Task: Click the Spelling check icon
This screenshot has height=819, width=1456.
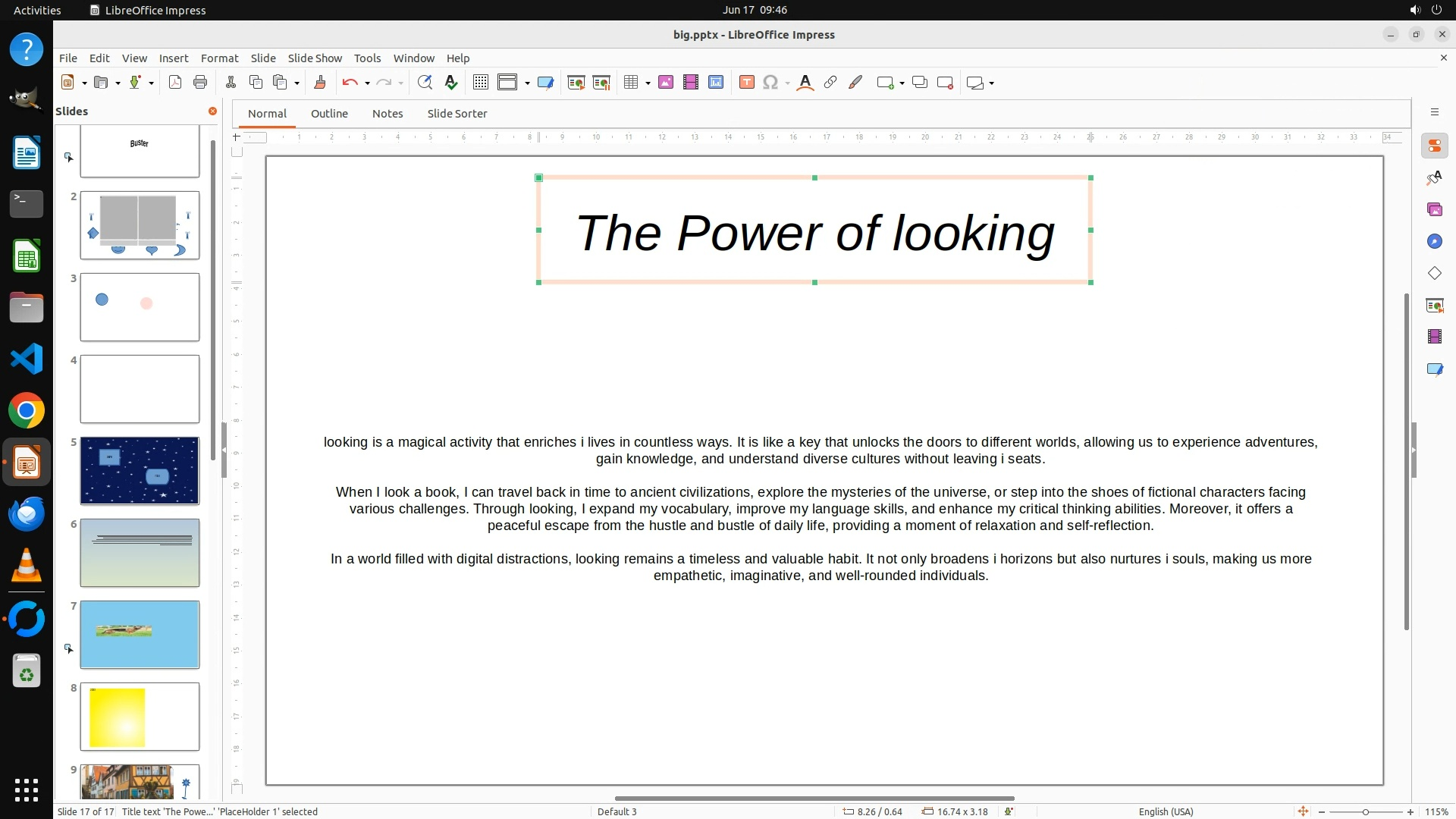Action: [451, 83]
